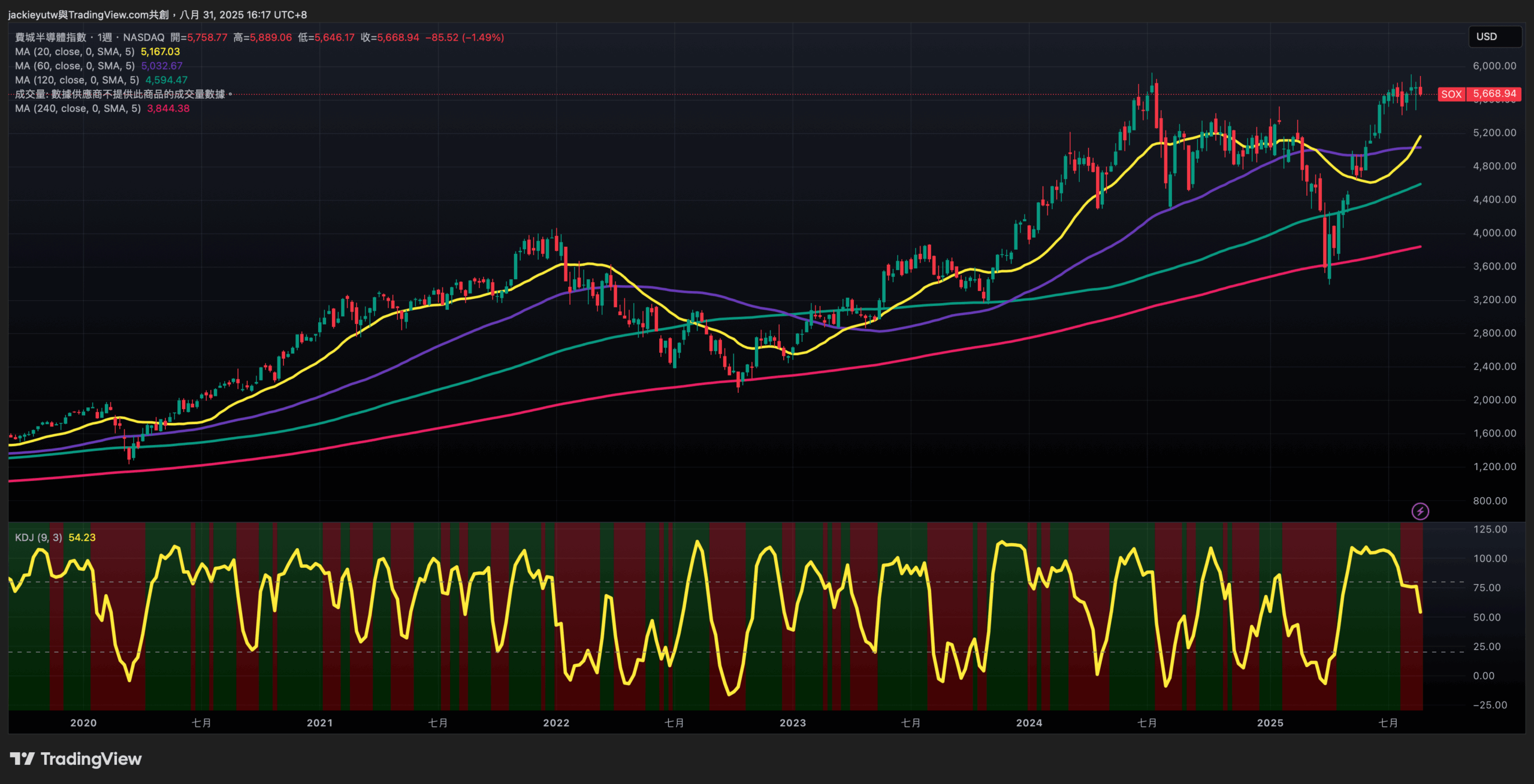The height and width of the screenshot is (784, 1534).
Task: Click the 125.00 KDJ scale label
Action: click(x=1490, y=529)
